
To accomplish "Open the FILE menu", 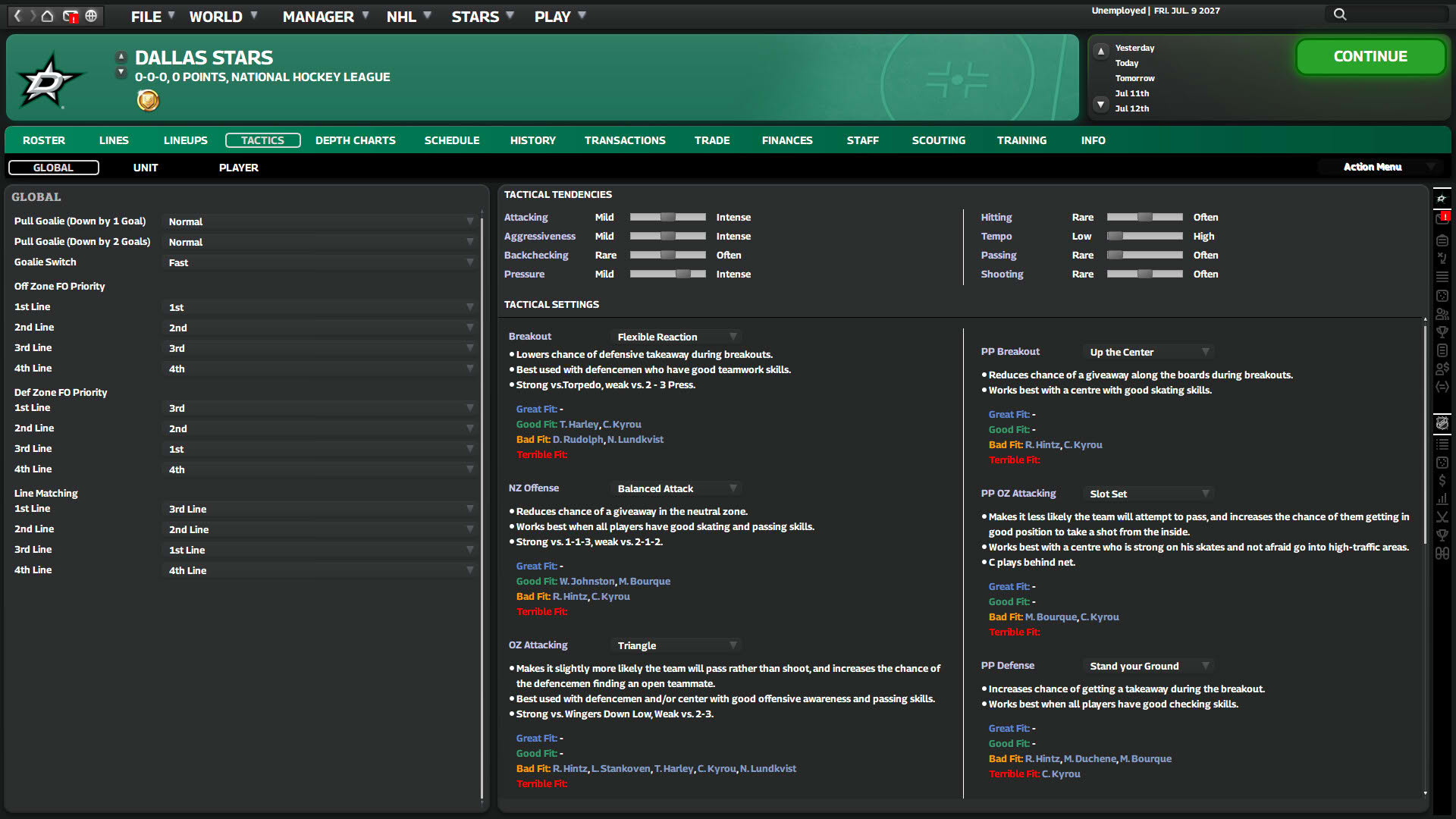I will coord(152,17).
